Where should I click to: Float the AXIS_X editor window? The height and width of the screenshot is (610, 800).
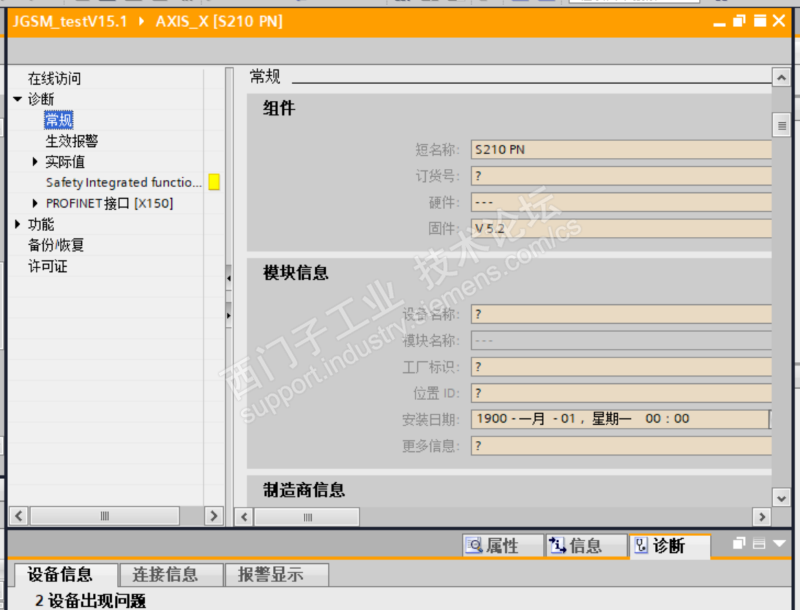(x=739, y=21)
